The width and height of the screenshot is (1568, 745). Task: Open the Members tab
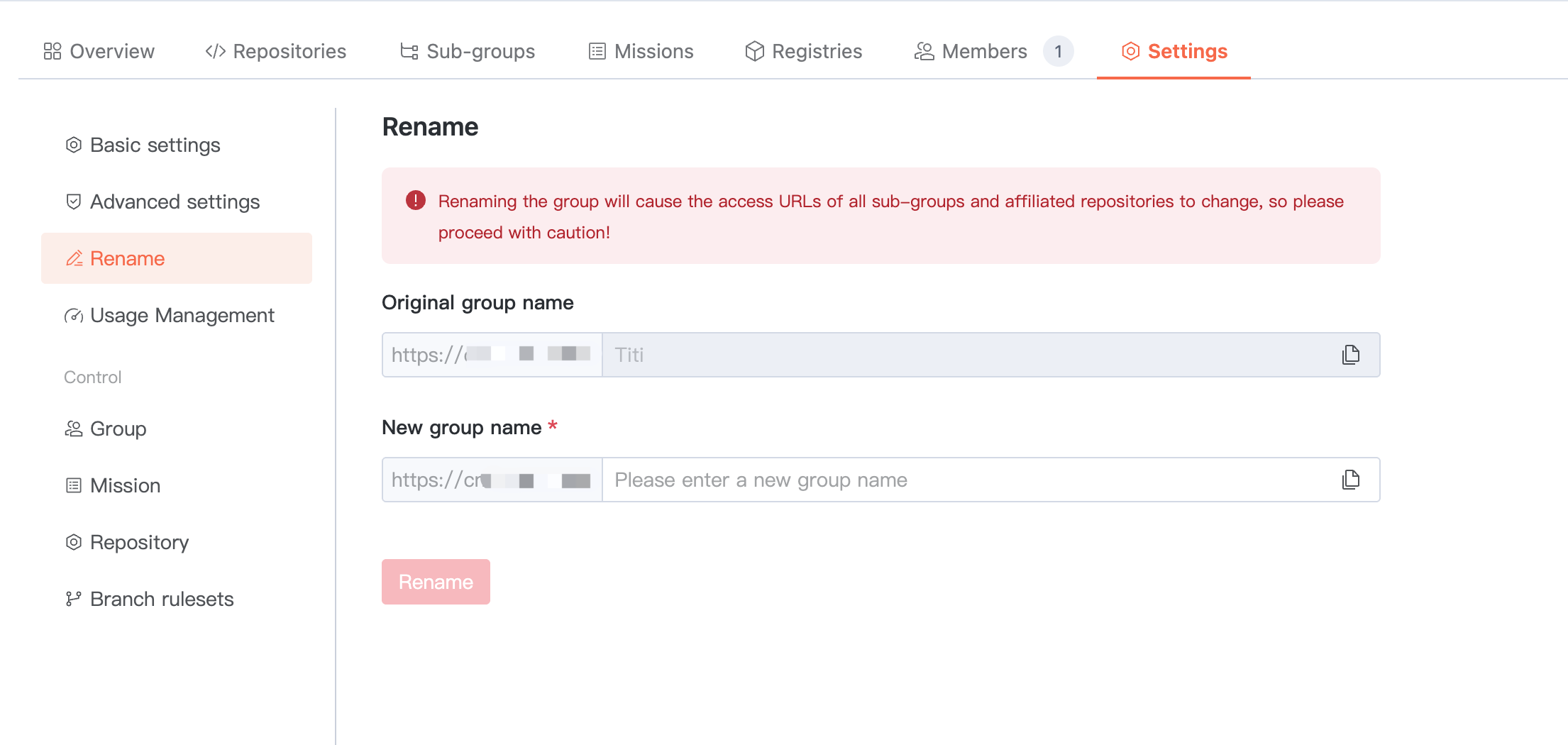click(x=971, y=51)
